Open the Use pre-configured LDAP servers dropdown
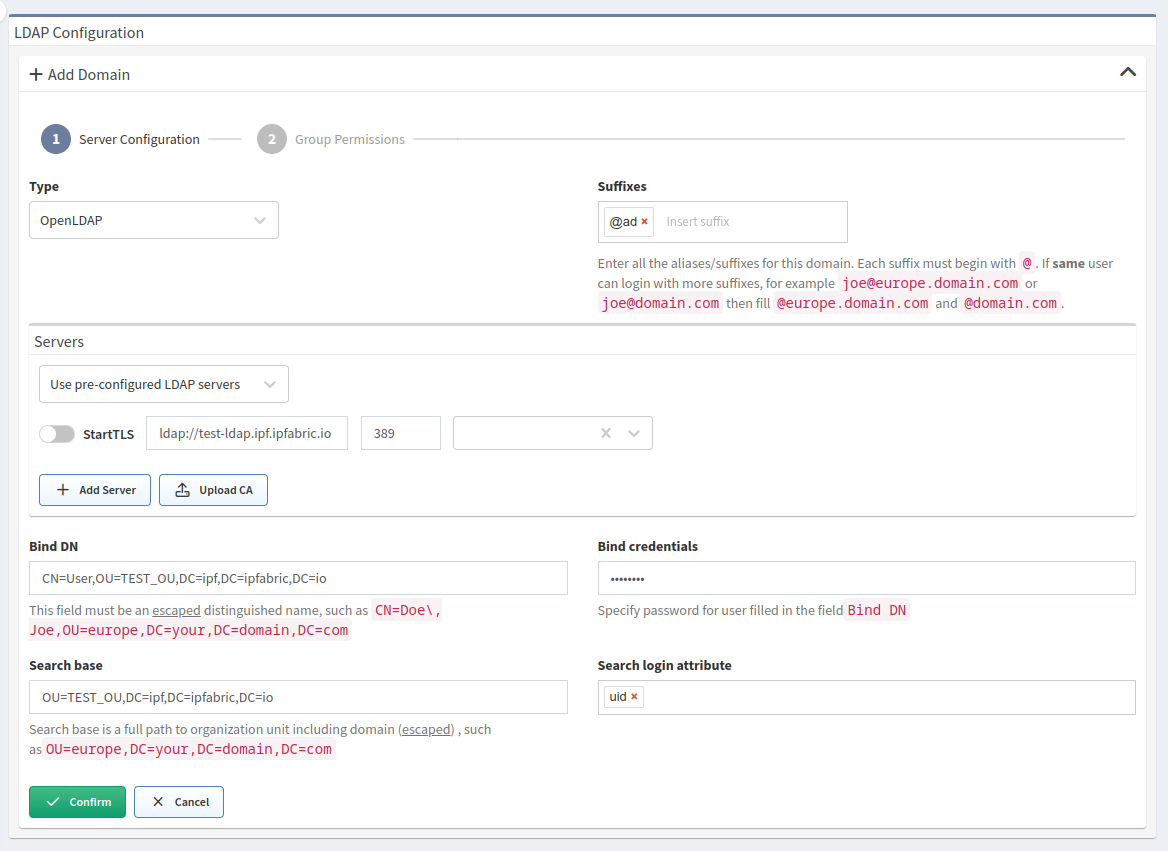 [163, 385]
